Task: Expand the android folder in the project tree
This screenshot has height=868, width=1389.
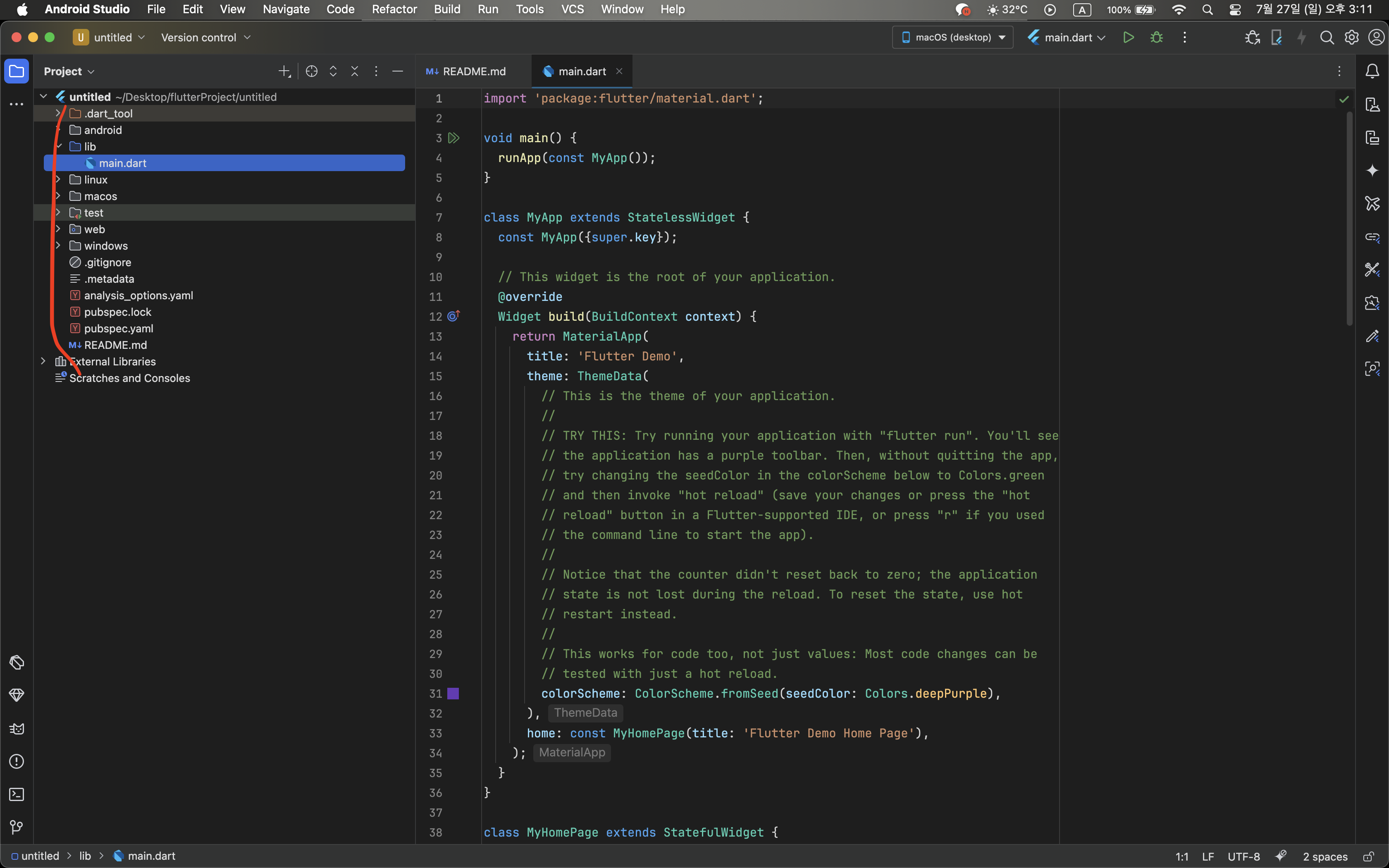Action: pyautogui.click(x=58, y=130)
